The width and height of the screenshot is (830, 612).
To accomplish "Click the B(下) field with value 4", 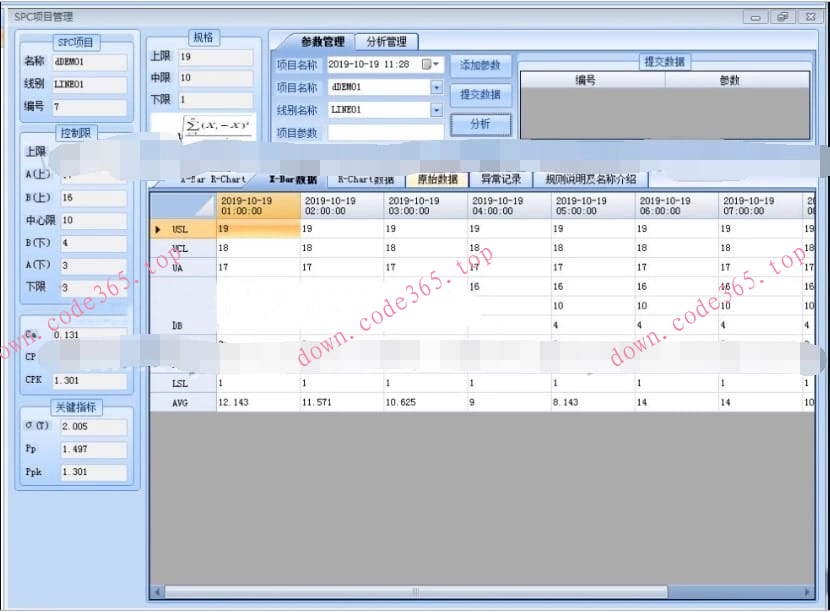I will (94, 243).
